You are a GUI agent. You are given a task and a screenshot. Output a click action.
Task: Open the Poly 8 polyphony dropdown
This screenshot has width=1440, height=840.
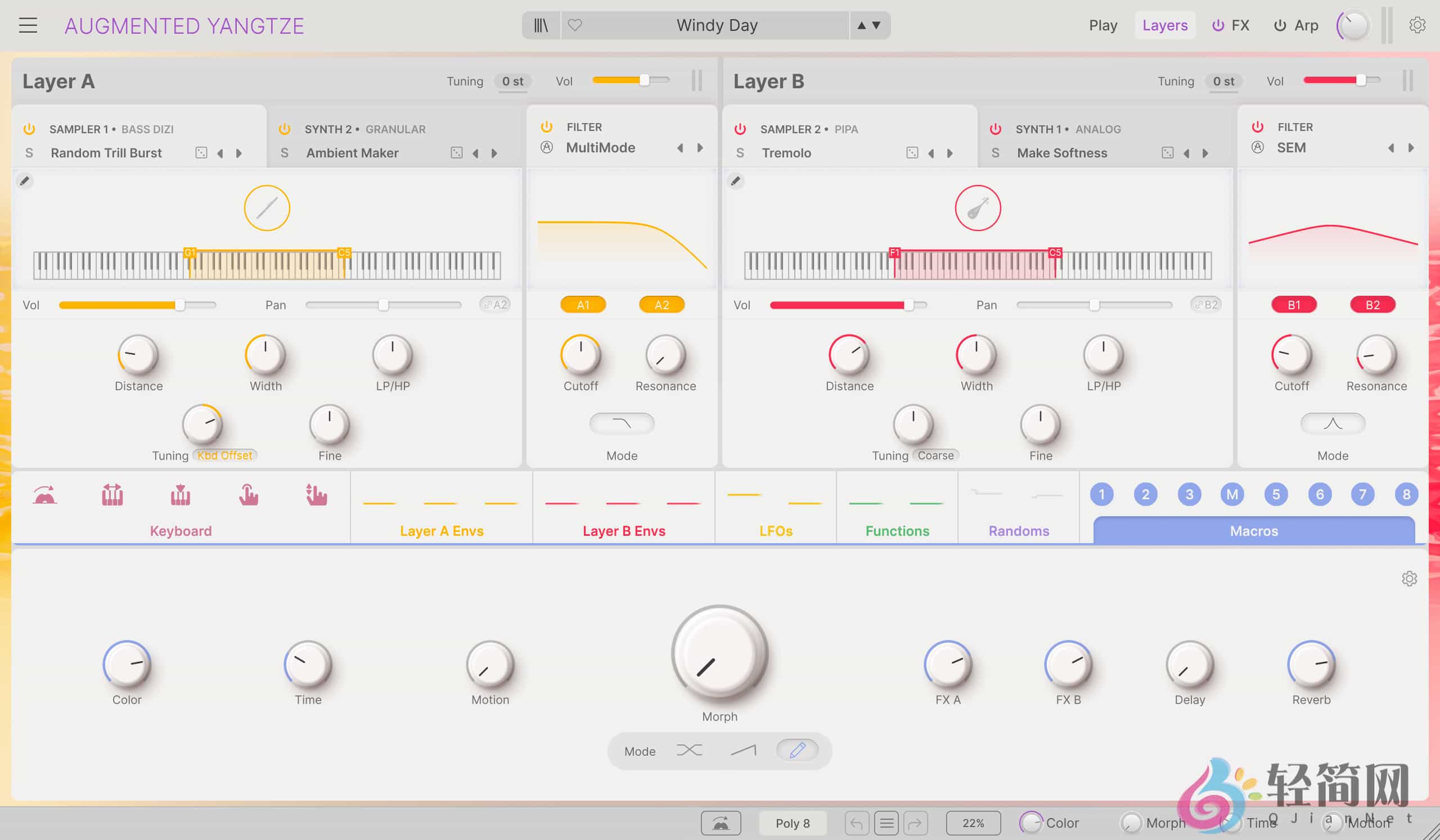click(x=792, y=823)
